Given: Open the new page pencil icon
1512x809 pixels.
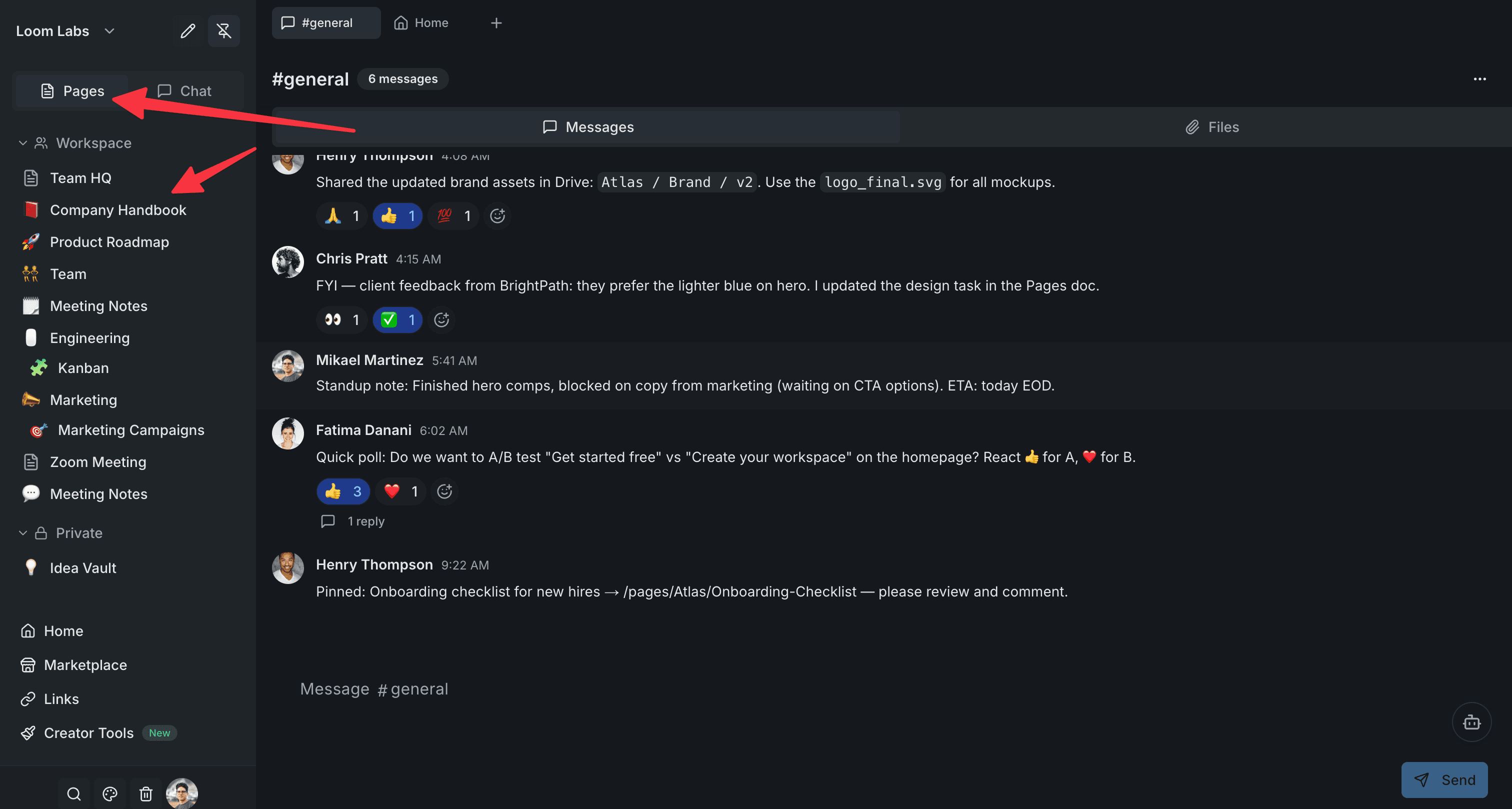Looking at the screenshot, I should [188, 30].
